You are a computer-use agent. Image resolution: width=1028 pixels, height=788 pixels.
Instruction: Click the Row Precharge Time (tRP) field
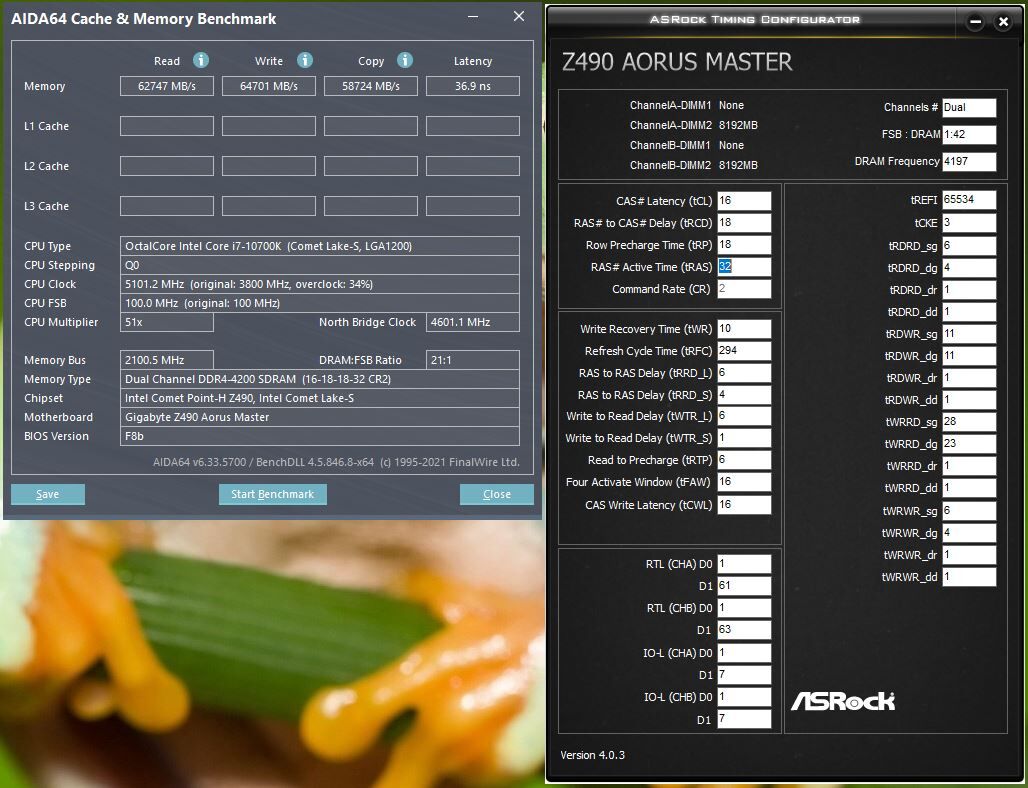pyautogui.click(x=744, y=245)
